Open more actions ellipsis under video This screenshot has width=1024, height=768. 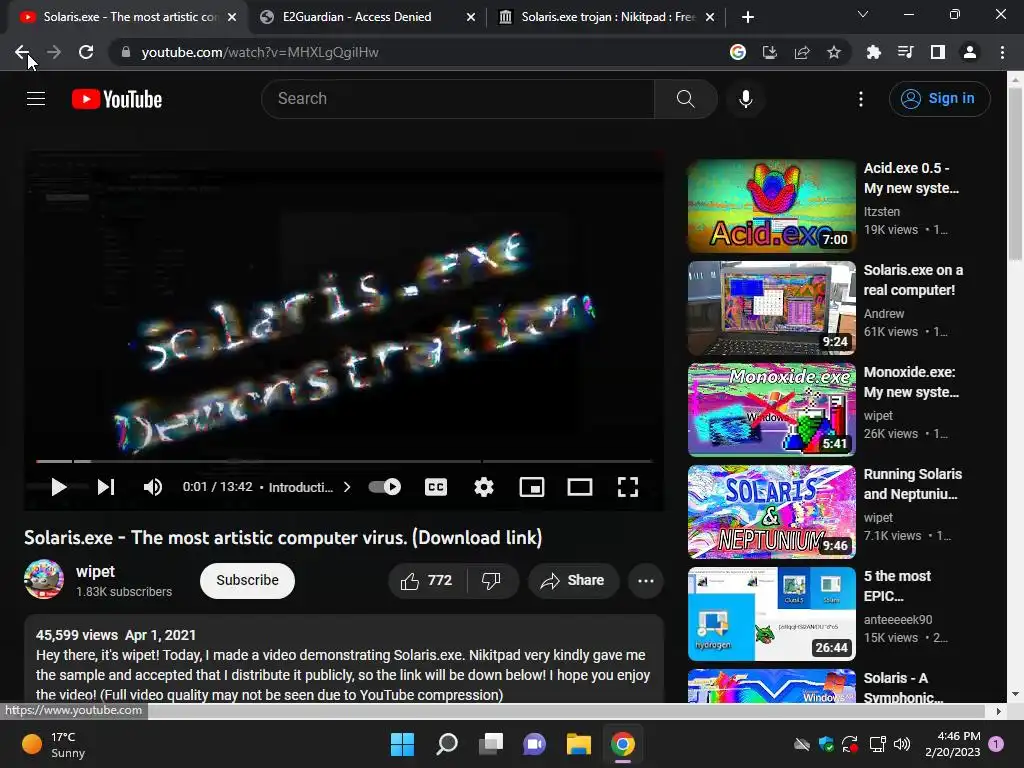645,581
